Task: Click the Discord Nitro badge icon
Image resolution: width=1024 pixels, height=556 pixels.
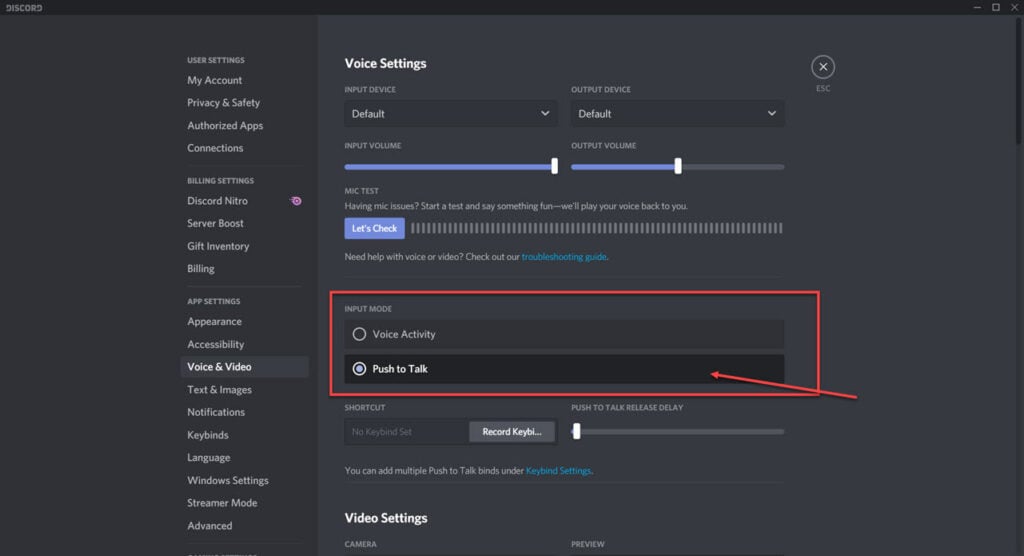Action: (x=296, y=201)
